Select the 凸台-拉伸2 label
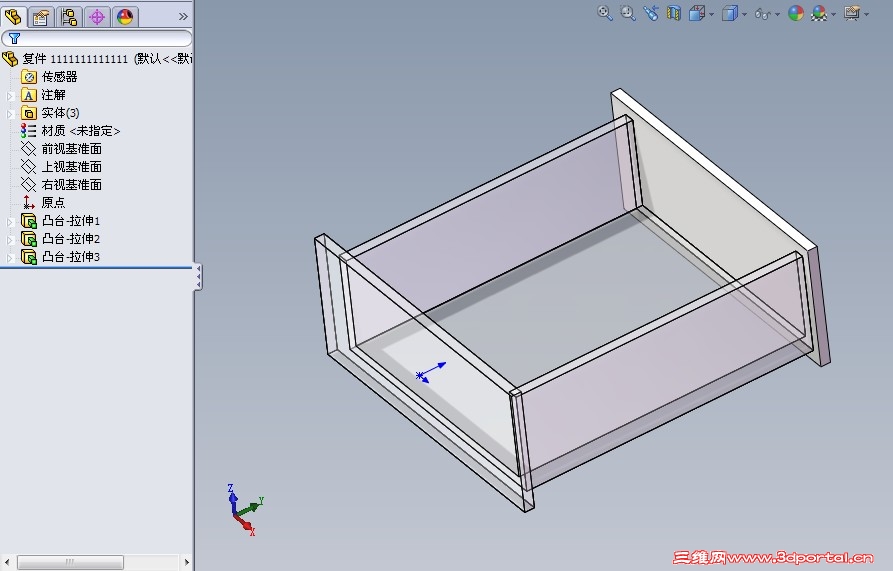Image resolution: width=893 pixels, height=571 pixels. pos(71,239)
